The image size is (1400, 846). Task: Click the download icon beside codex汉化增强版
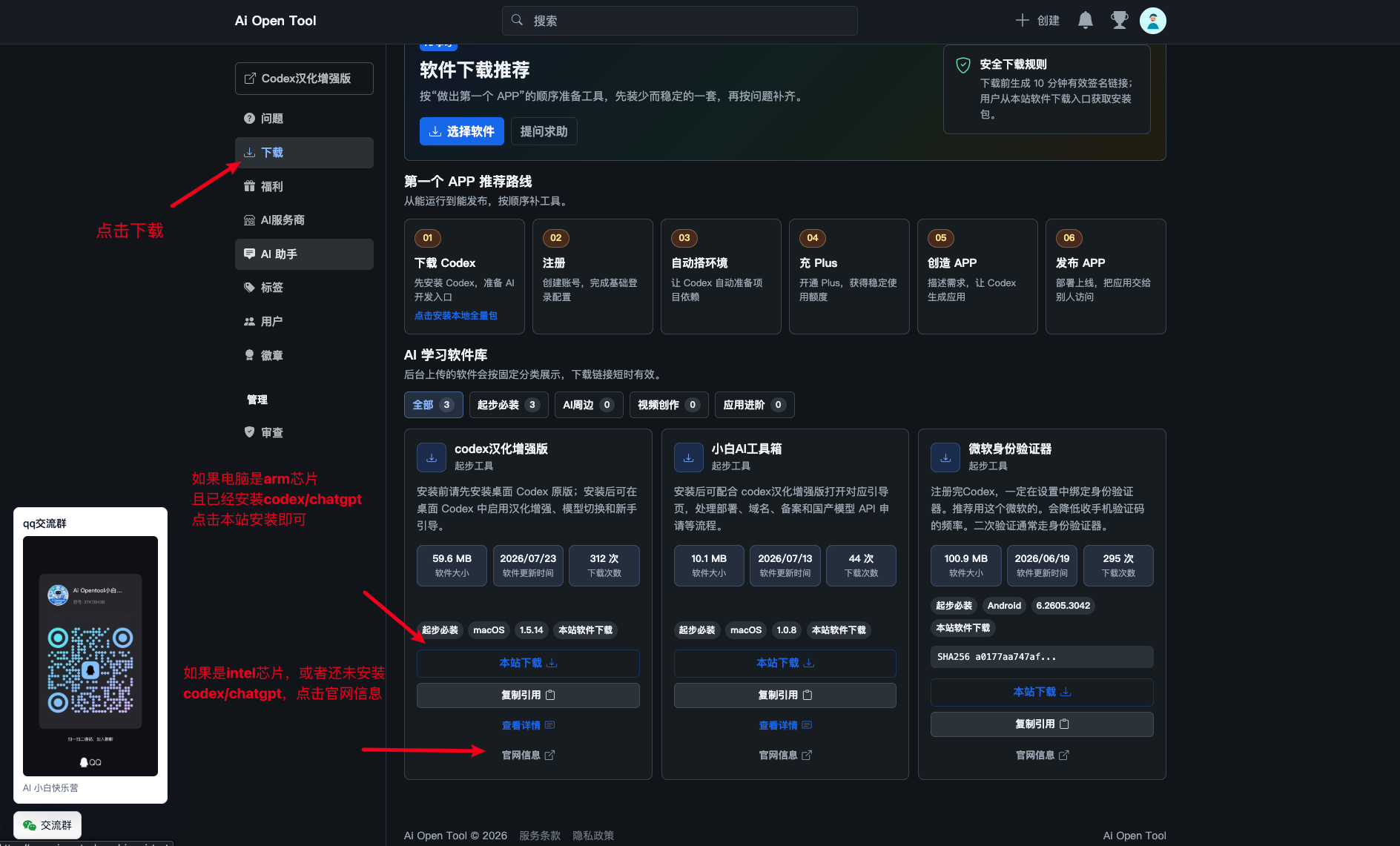432,457
